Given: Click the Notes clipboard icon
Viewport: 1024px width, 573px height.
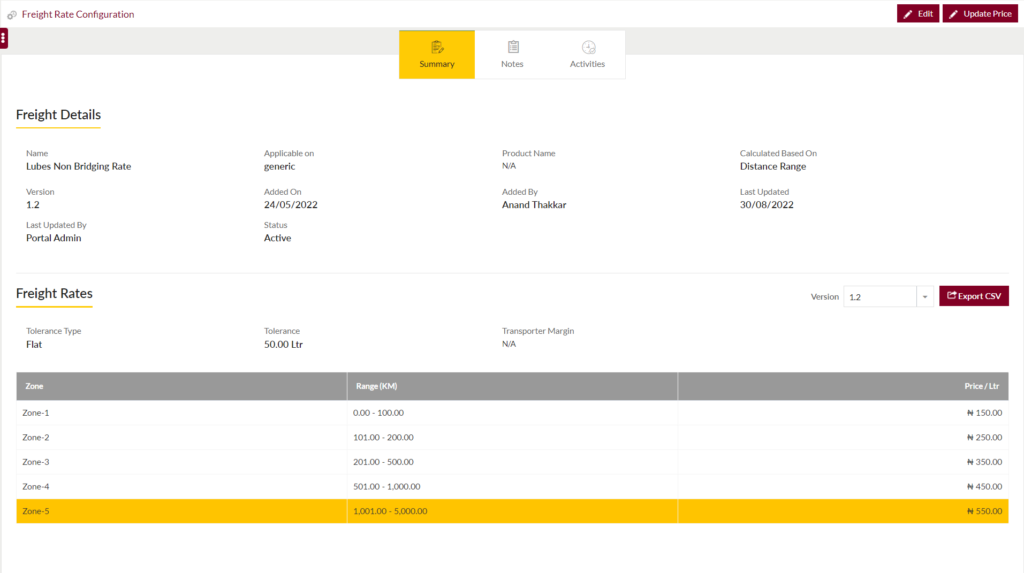Looking at the screenshot, I should click(513, 47).
